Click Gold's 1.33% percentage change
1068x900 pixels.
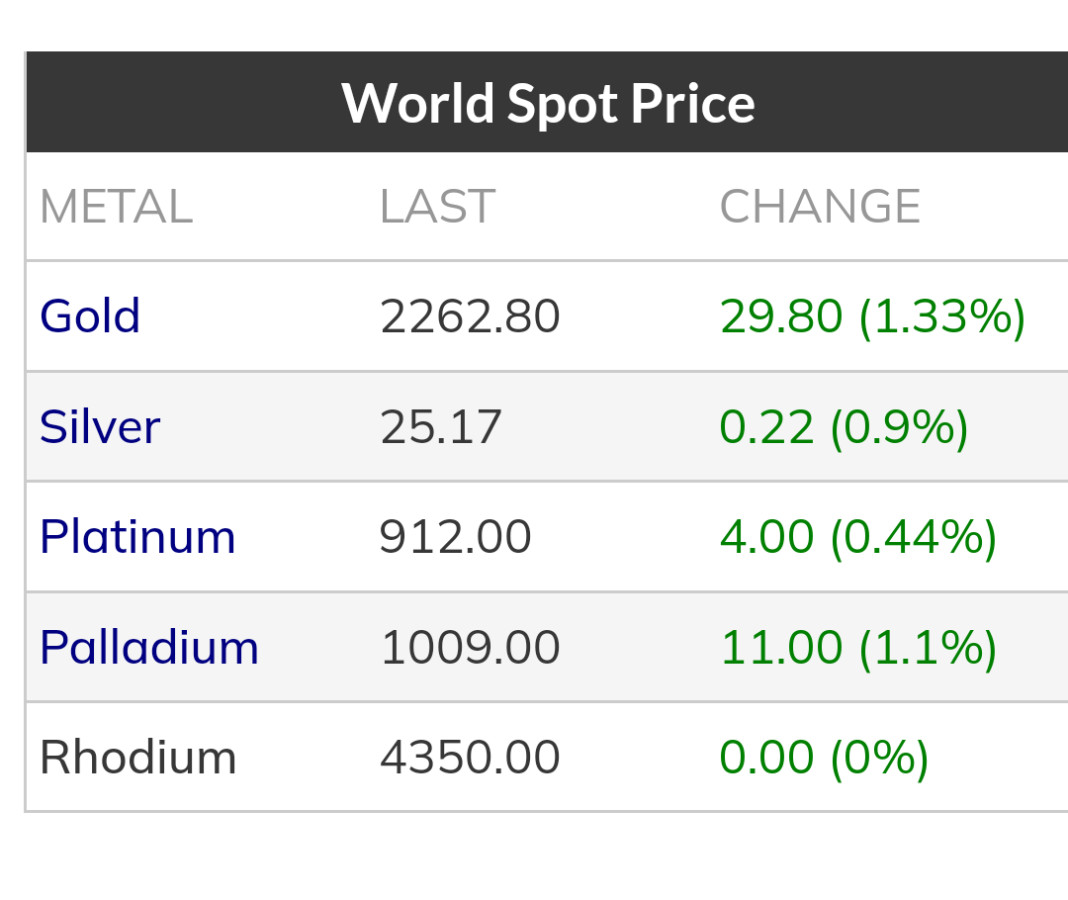(x=942, y=316)
